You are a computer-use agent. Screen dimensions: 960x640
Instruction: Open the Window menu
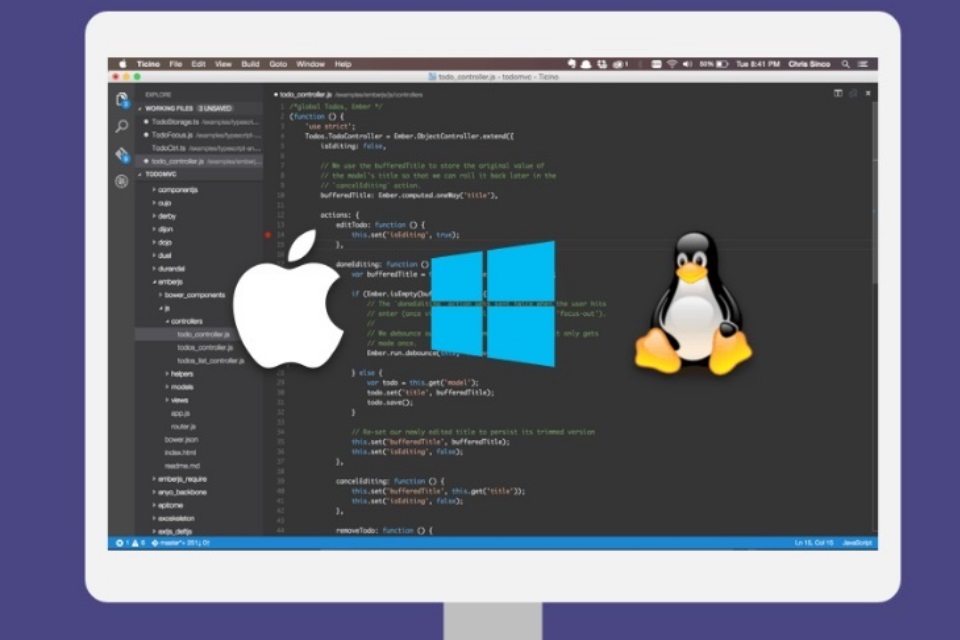pyautogui.click(x=310, y=64)
